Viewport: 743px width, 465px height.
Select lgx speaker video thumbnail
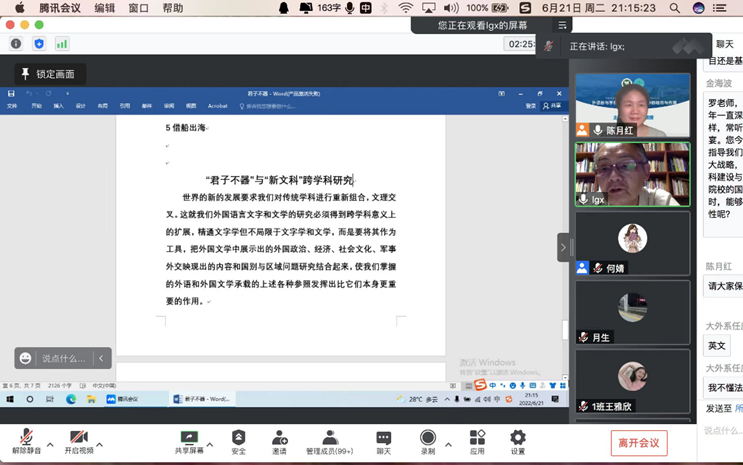coord(633,174)
